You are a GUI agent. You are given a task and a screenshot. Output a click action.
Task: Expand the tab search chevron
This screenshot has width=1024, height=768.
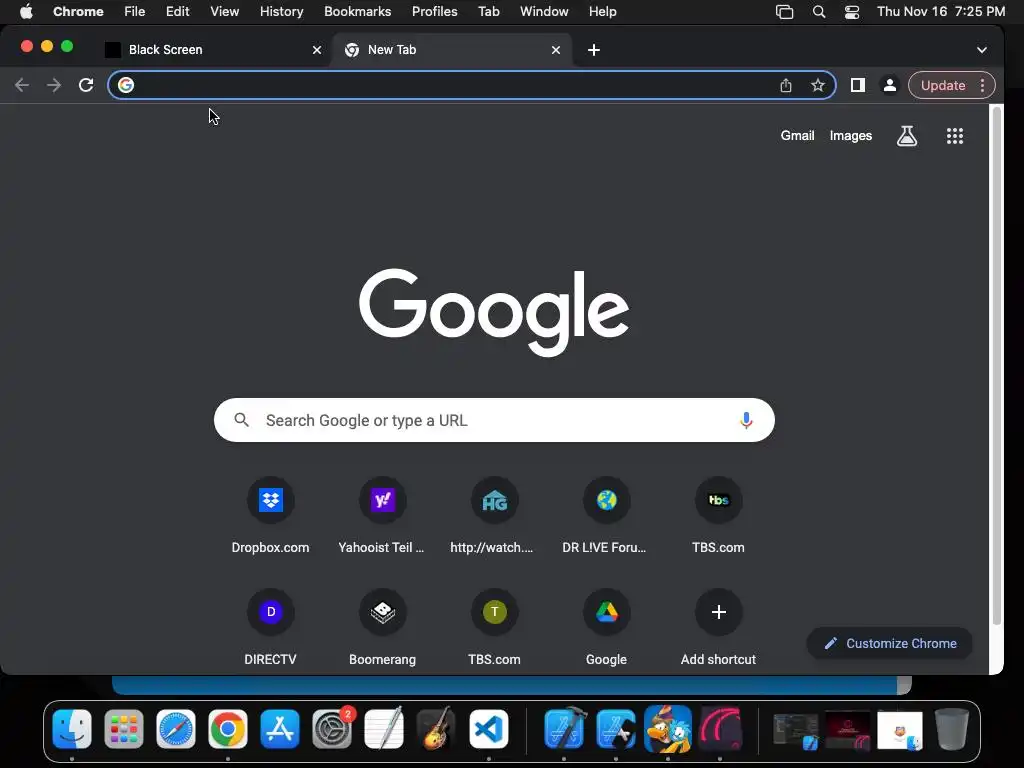[x=982, y=50]
